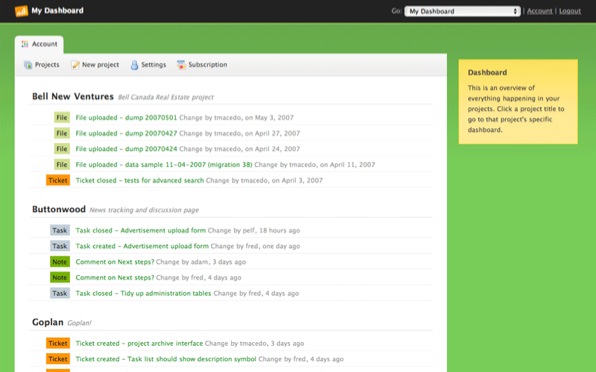Image resolution: width=596 pixels, height=372 pixels.
Task: Click Ticket badge for tests for advanced search
Action: click(58, 180)
